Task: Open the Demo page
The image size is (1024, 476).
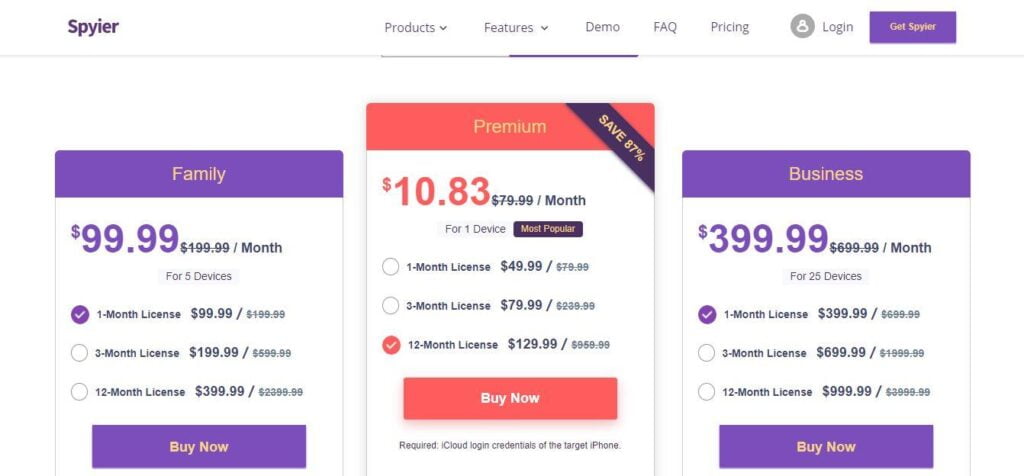Action: pos(602,27)
